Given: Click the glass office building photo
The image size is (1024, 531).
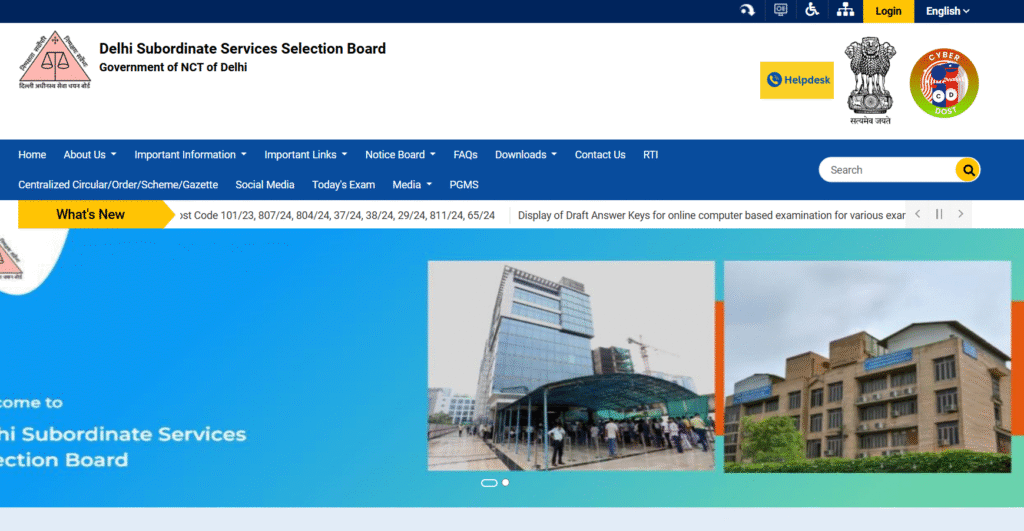Looking at the screenshot, I should click(571, 366).
